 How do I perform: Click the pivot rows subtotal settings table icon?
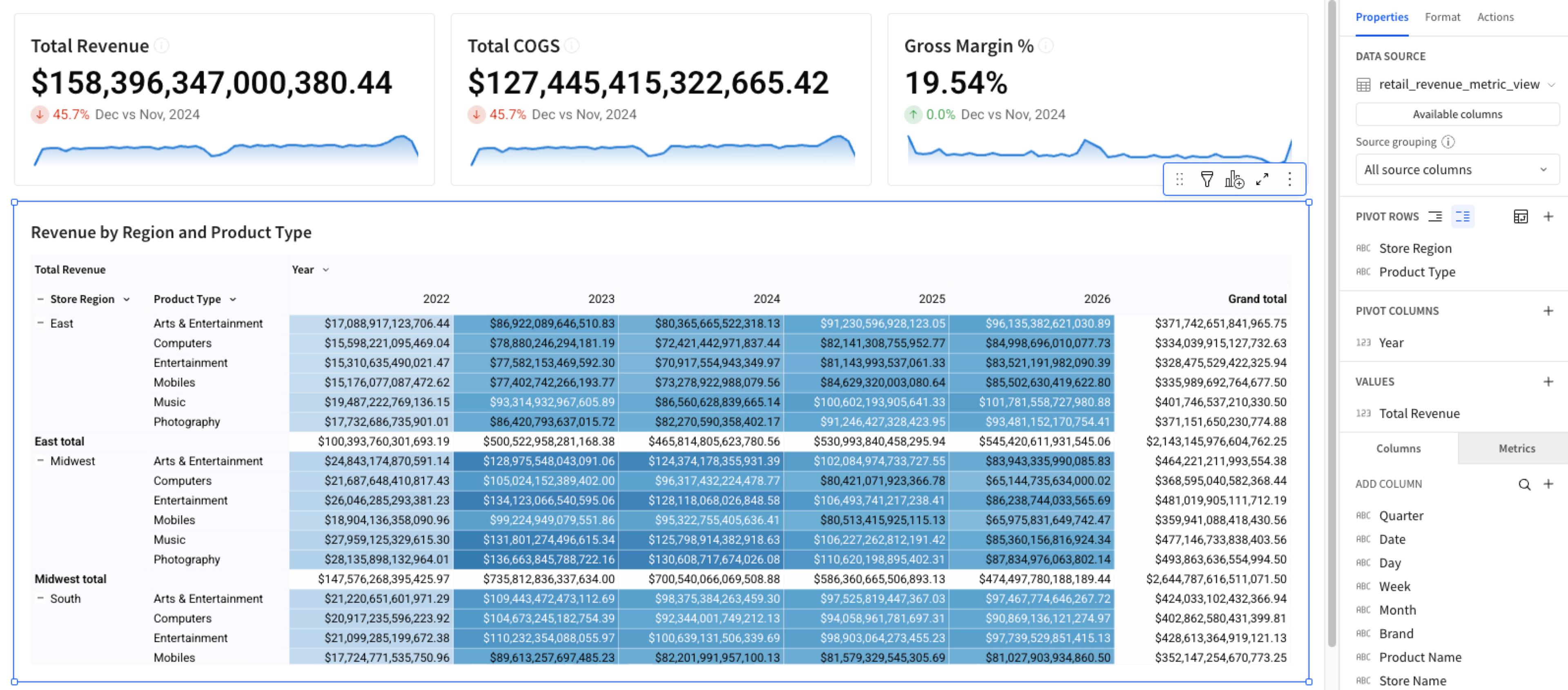(1521, 217)
